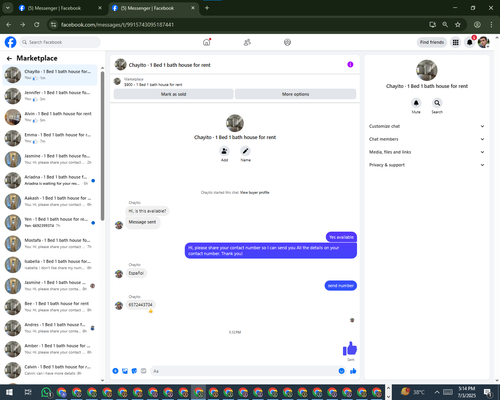Expand Media, files and links section

point(426,152)
